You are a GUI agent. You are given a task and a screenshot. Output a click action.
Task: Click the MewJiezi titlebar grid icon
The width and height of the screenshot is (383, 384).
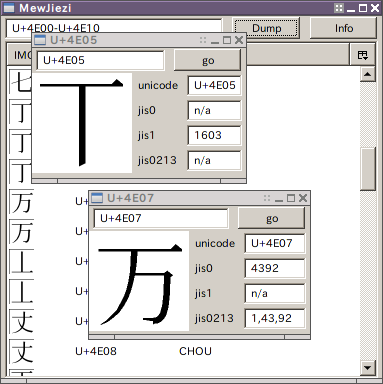(339, 8)
